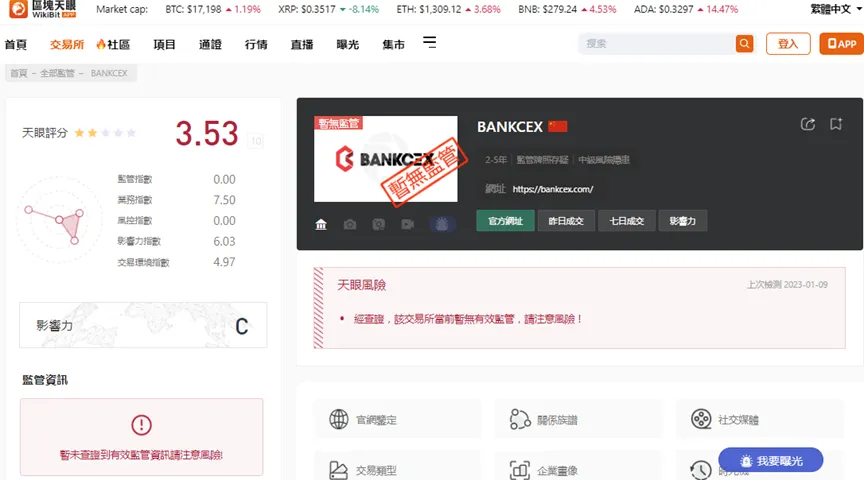Click the 官方網址 button
The height and width of the screenshot is (480, 864).
pos(505,221)
